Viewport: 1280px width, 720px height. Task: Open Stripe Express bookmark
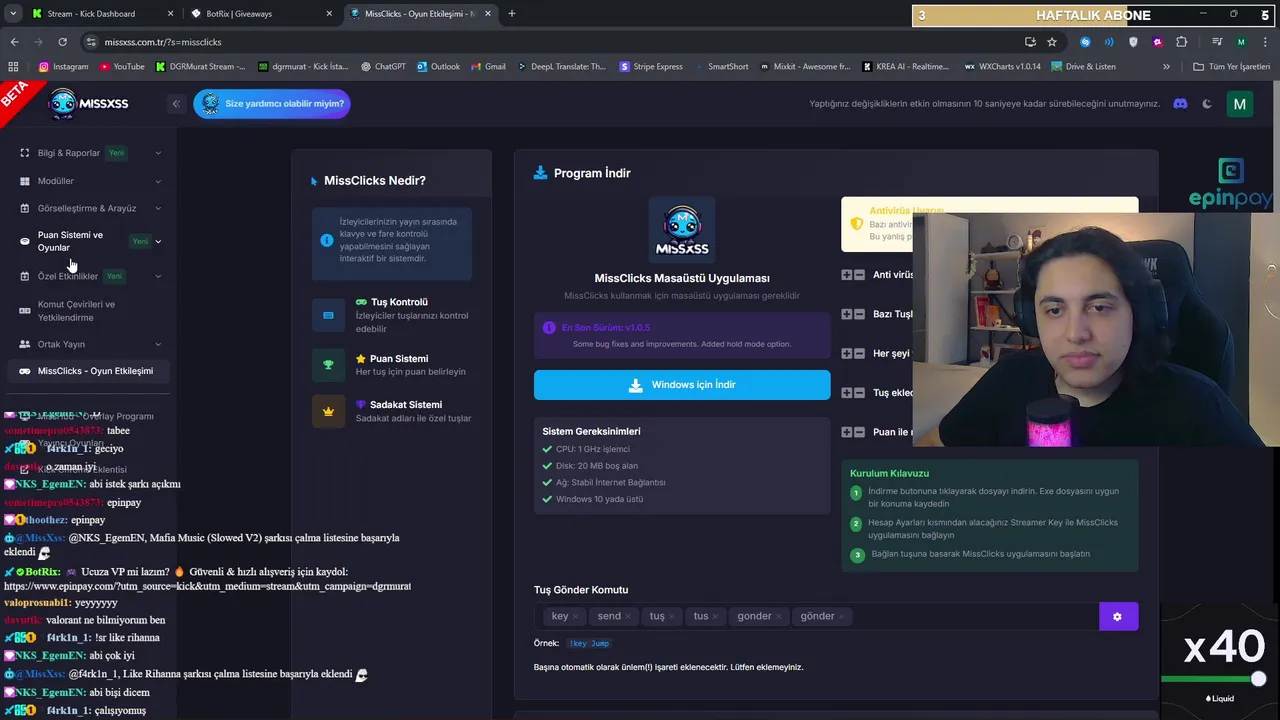click(651, 67)
